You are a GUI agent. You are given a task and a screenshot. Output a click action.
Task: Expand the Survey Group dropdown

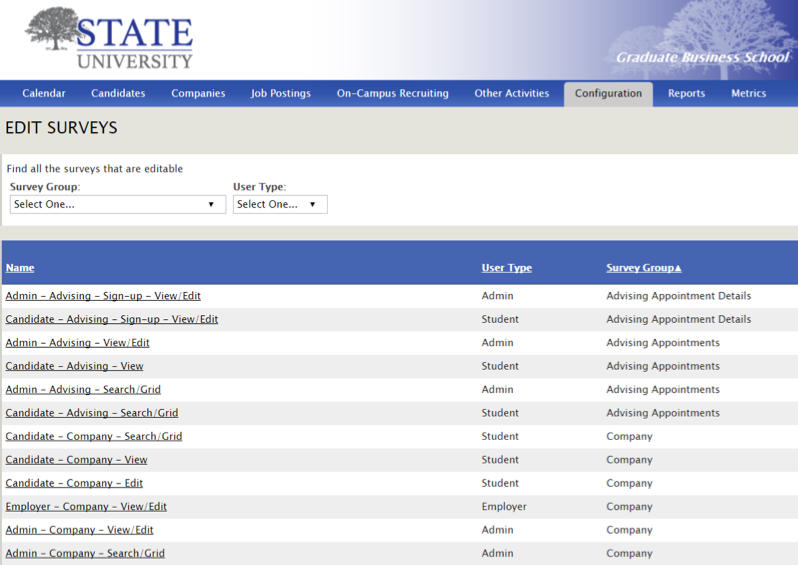tap(118, 204)
